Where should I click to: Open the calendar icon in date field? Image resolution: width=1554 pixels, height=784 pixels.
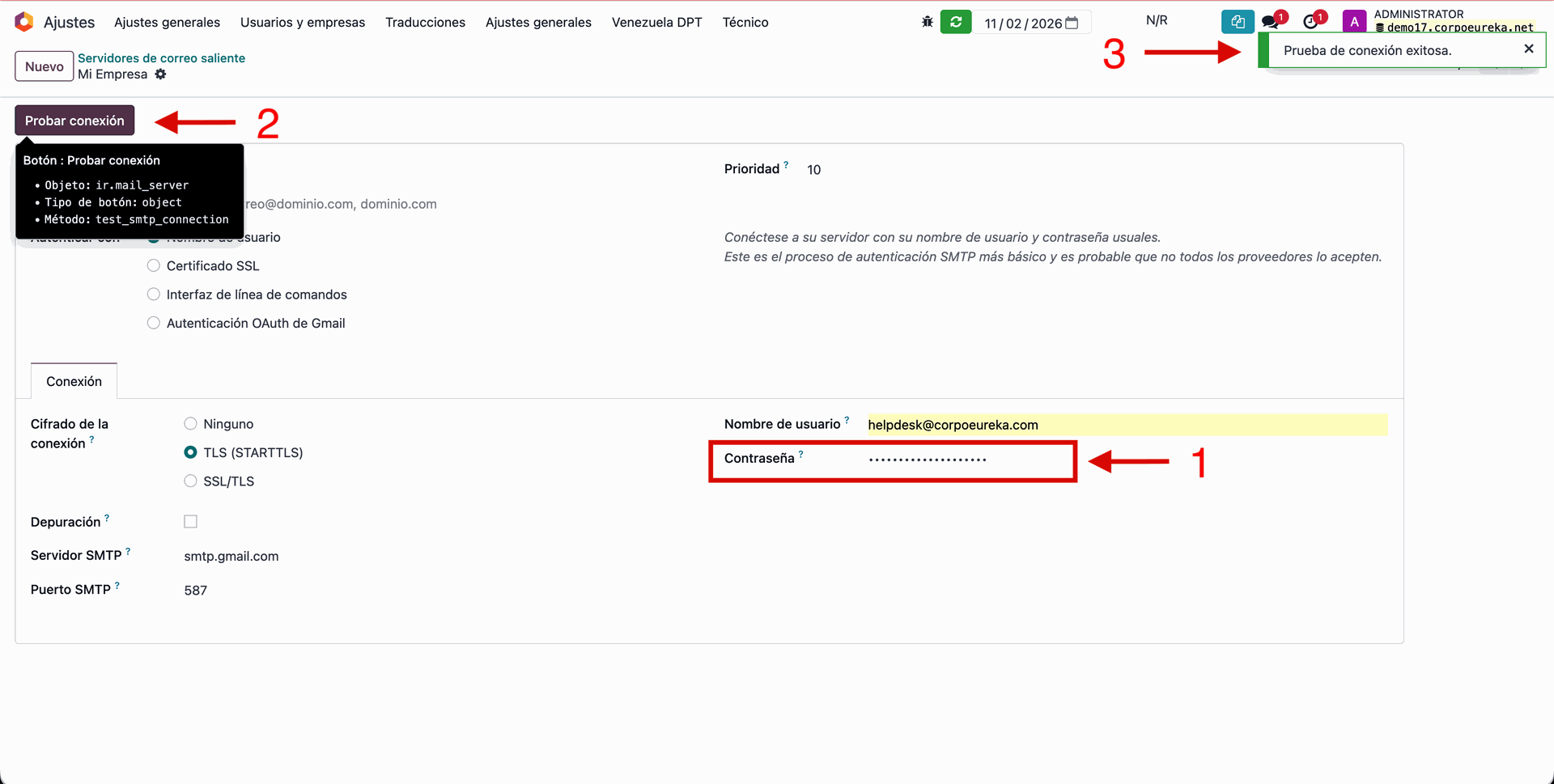pyautogui.click(x=1072, y=23)
